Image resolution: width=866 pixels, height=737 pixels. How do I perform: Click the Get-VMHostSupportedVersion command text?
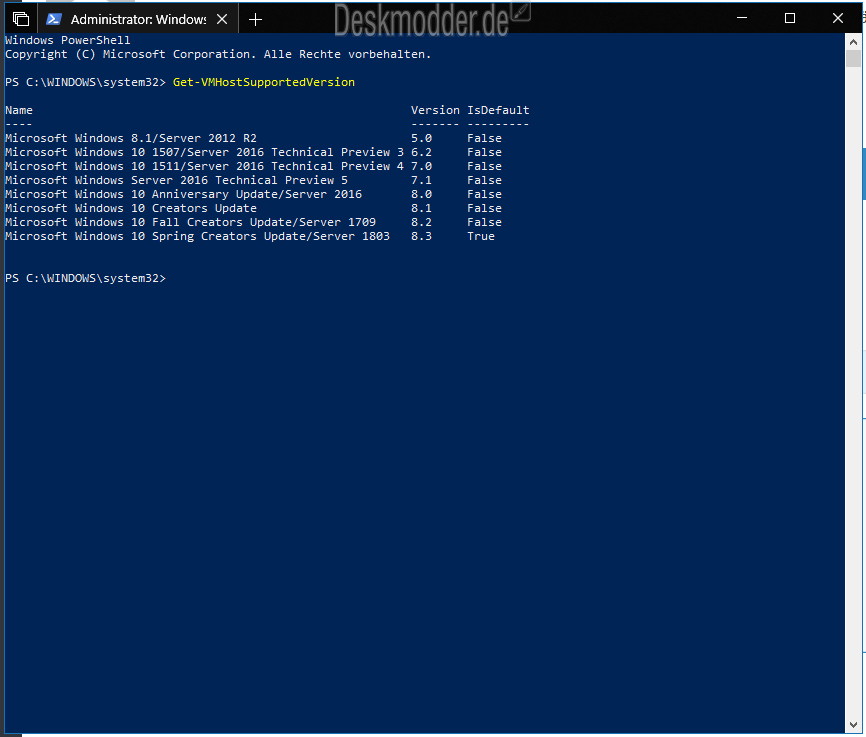(264, 82)
